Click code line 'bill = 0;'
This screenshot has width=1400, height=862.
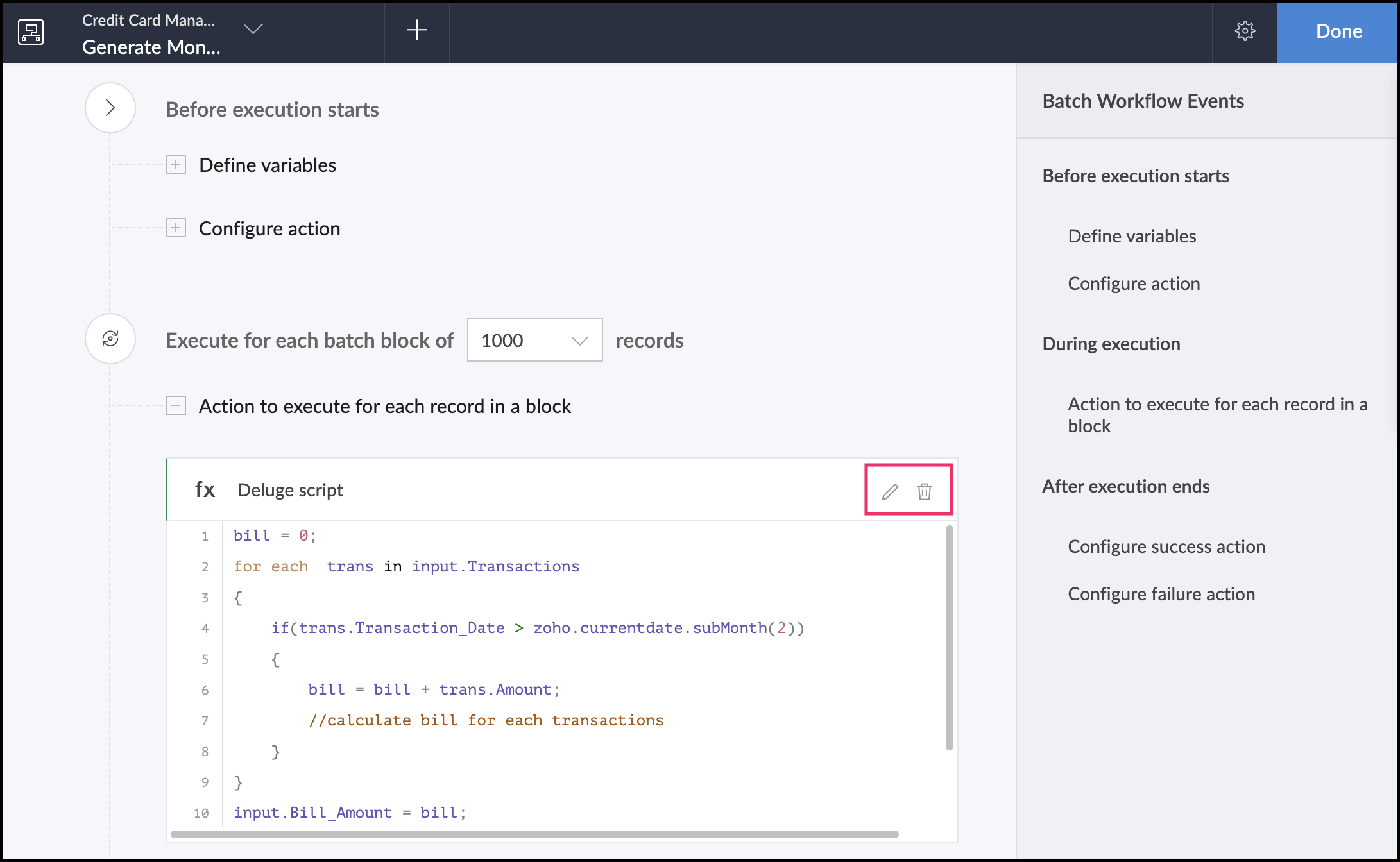point(275,536)
